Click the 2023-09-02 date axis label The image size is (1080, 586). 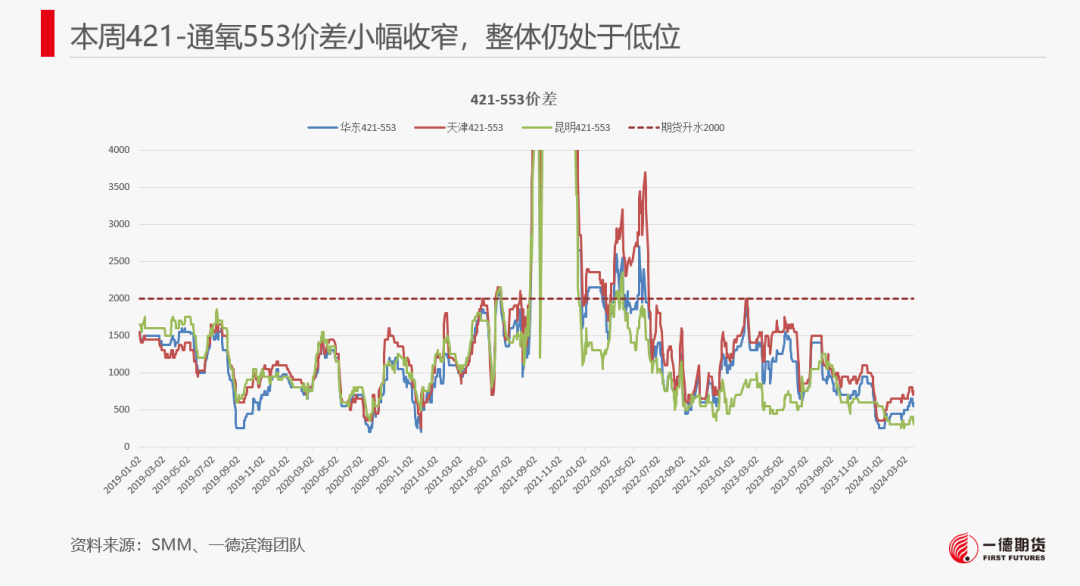click(816, 473)
